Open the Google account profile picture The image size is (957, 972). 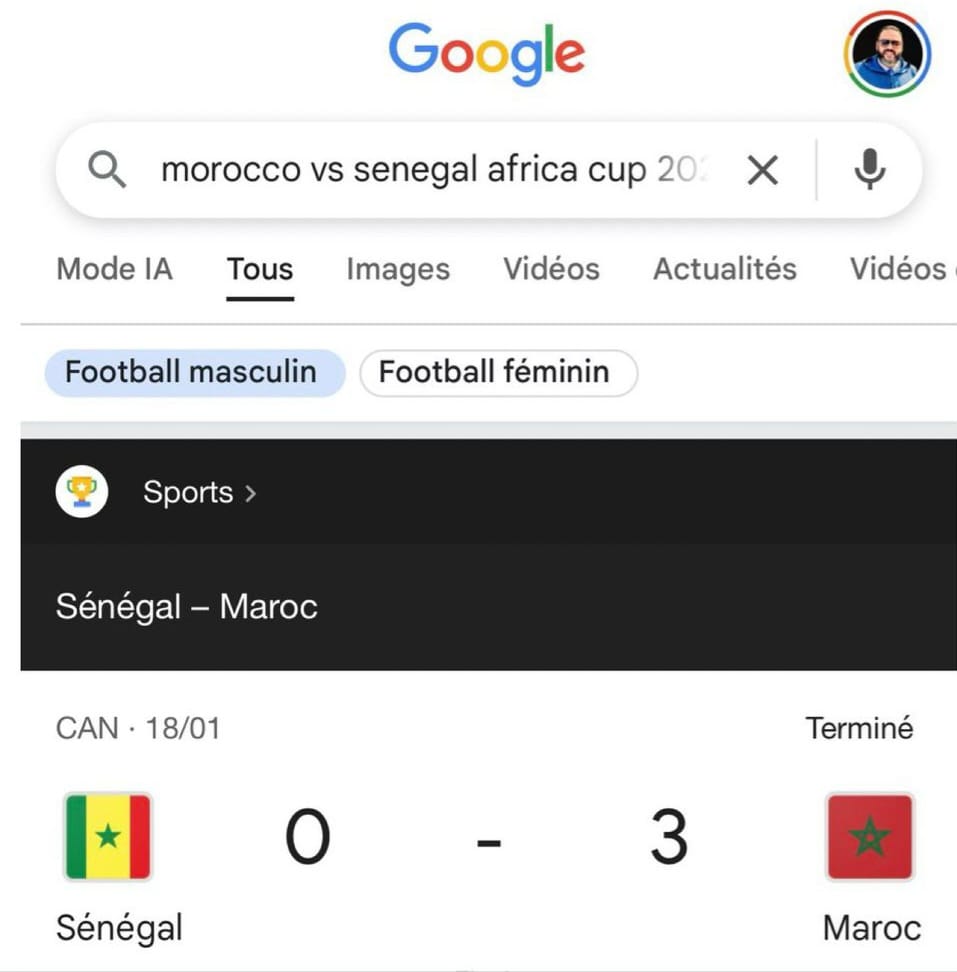tap(887, 54)
